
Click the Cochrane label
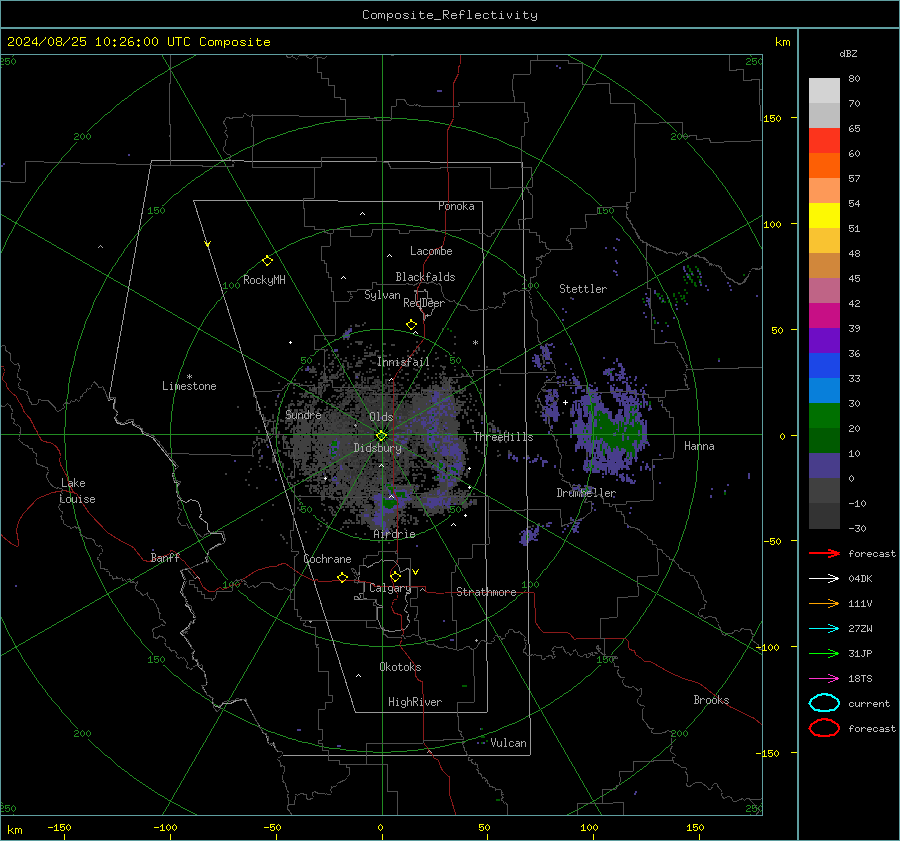327,559
